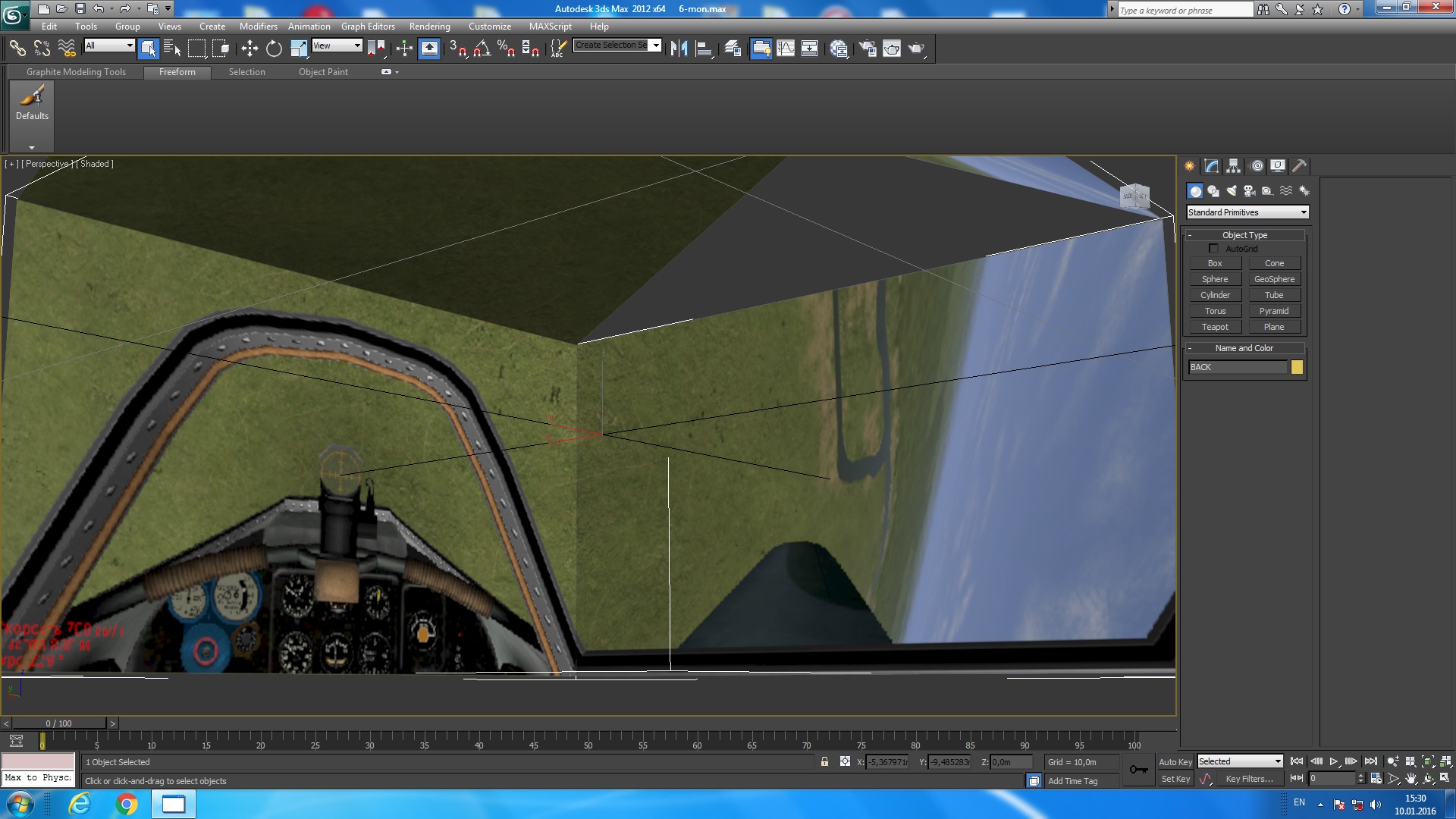
Task: Collapse the Object Type rollout
Action: click(x=1244, y=235)
